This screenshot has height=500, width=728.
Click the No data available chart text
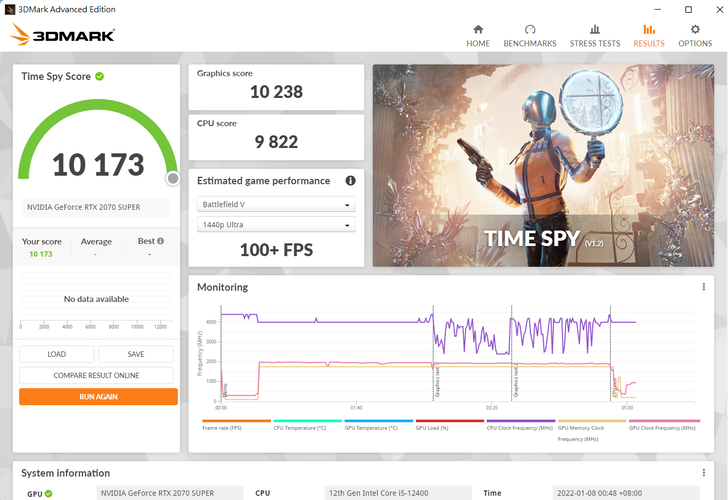point(96,299)
